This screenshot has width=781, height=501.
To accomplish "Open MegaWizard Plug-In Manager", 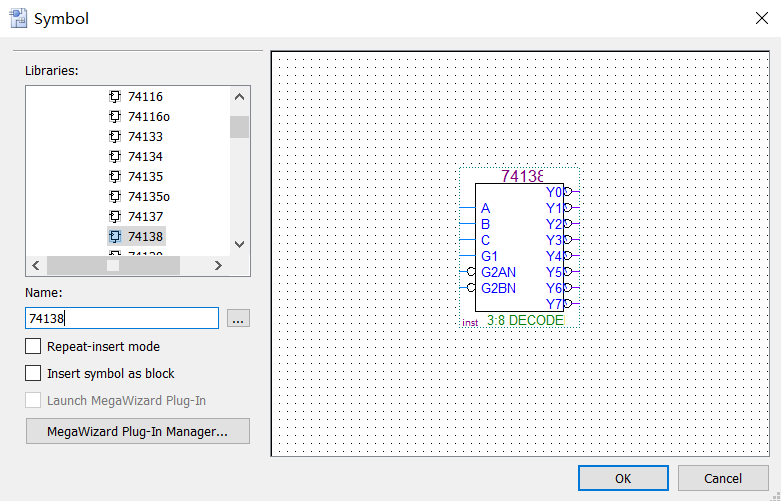I will [137, 432].
